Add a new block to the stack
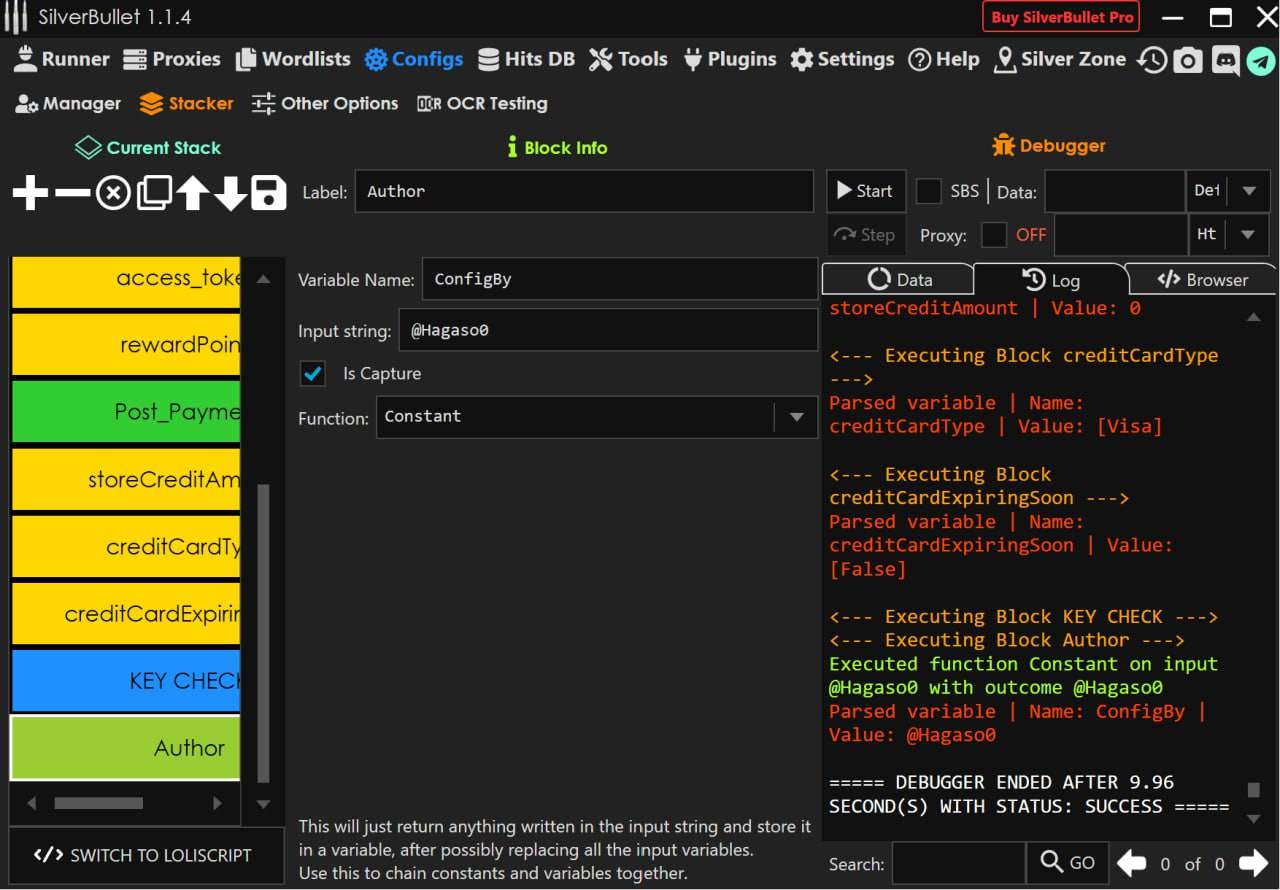 [x=30, y=192]
